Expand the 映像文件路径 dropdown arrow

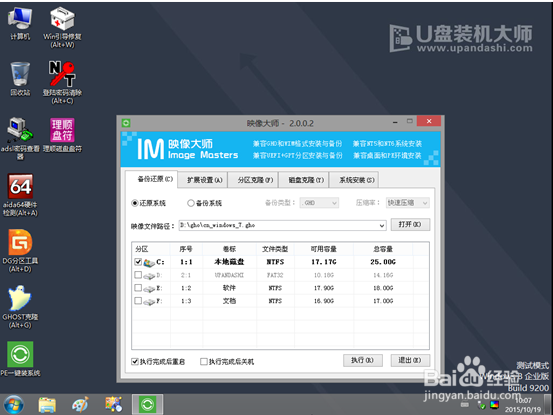382,226
